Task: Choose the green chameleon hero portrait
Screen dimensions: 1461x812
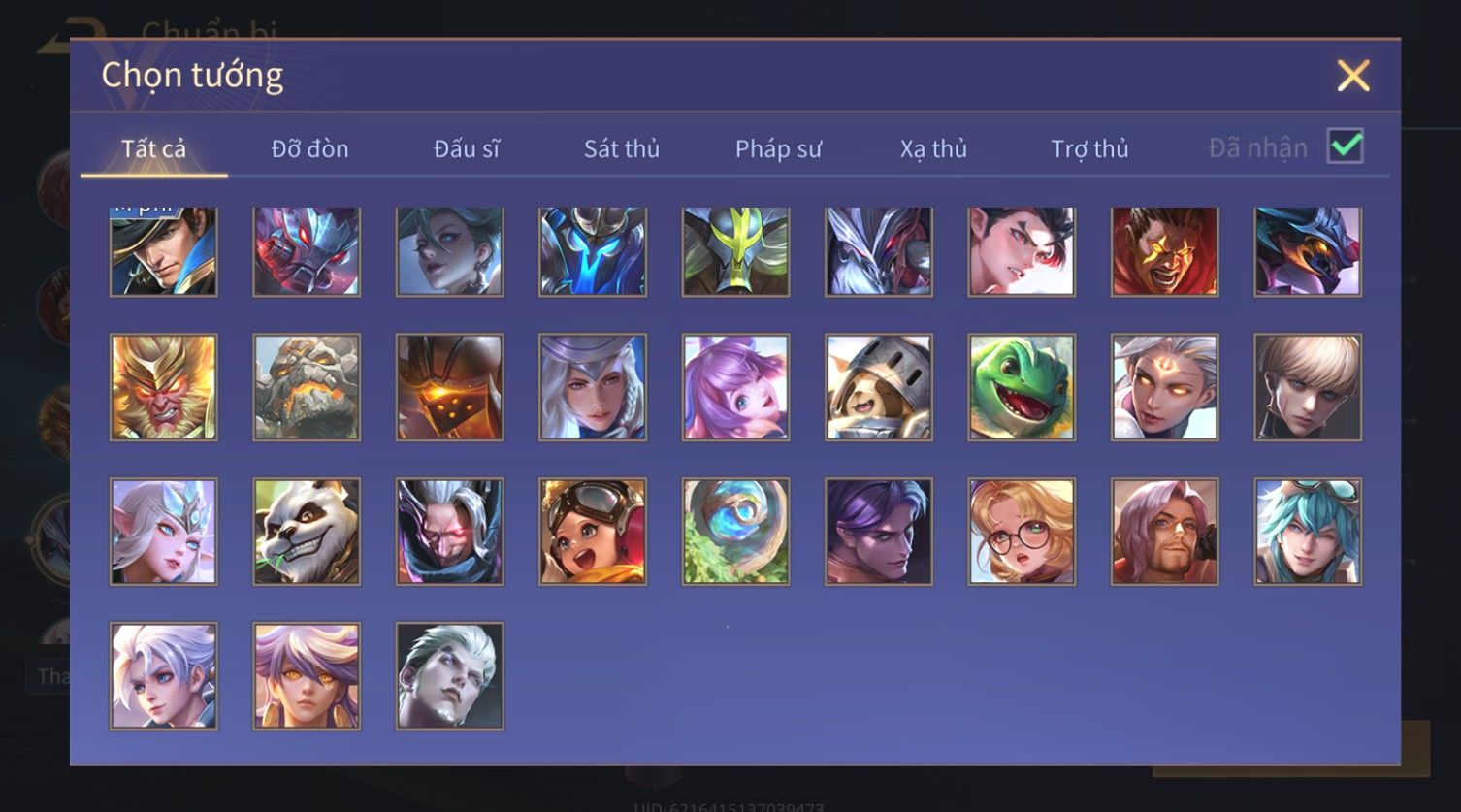Action: pyautogui.click(x=1022, y=387)
